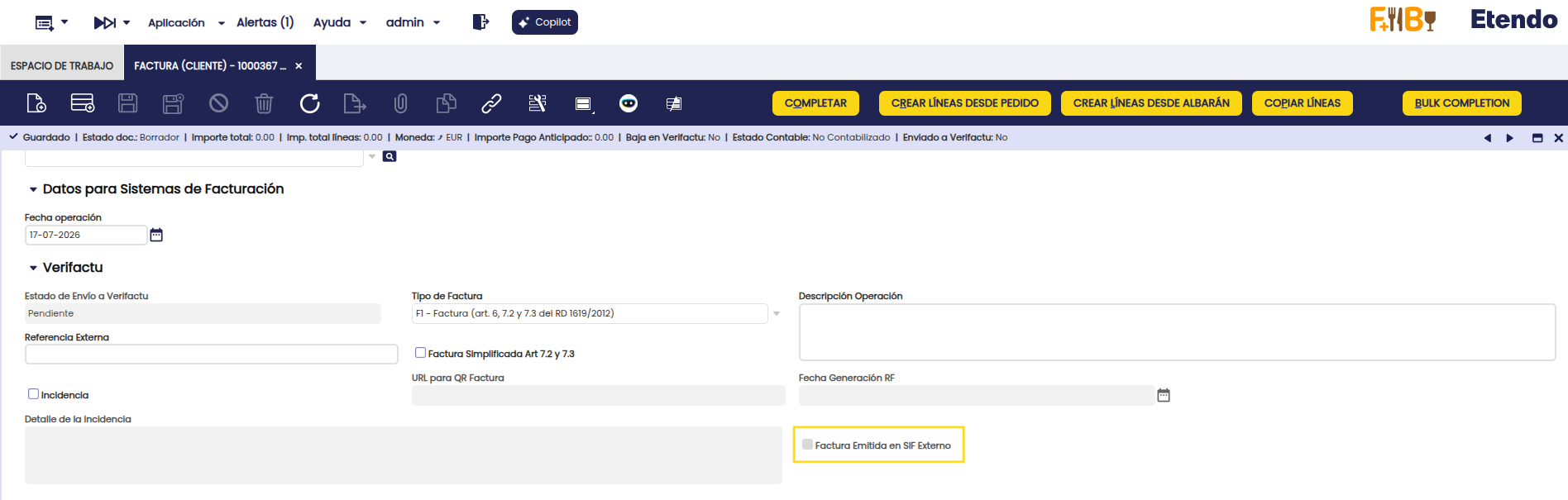Click the last toolbar document icon
The image size is (1568, 500).
674,103
